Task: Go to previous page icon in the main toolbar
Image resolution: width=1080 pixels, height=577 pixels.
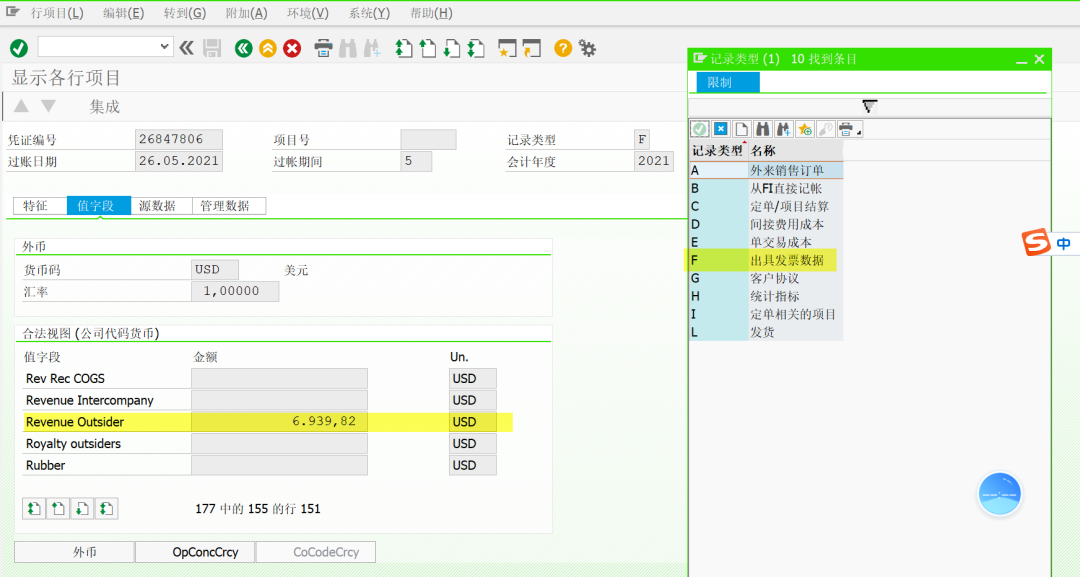Action: 428,48
